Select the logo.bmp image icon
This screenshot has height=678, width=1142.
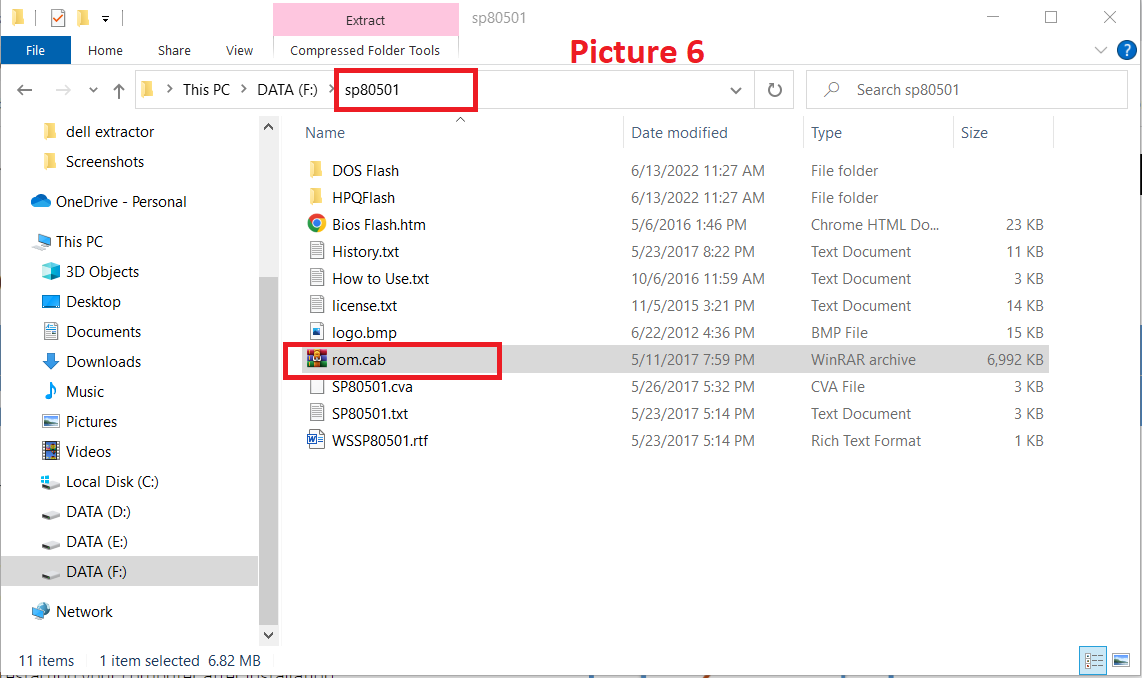(x=317, y=332)
